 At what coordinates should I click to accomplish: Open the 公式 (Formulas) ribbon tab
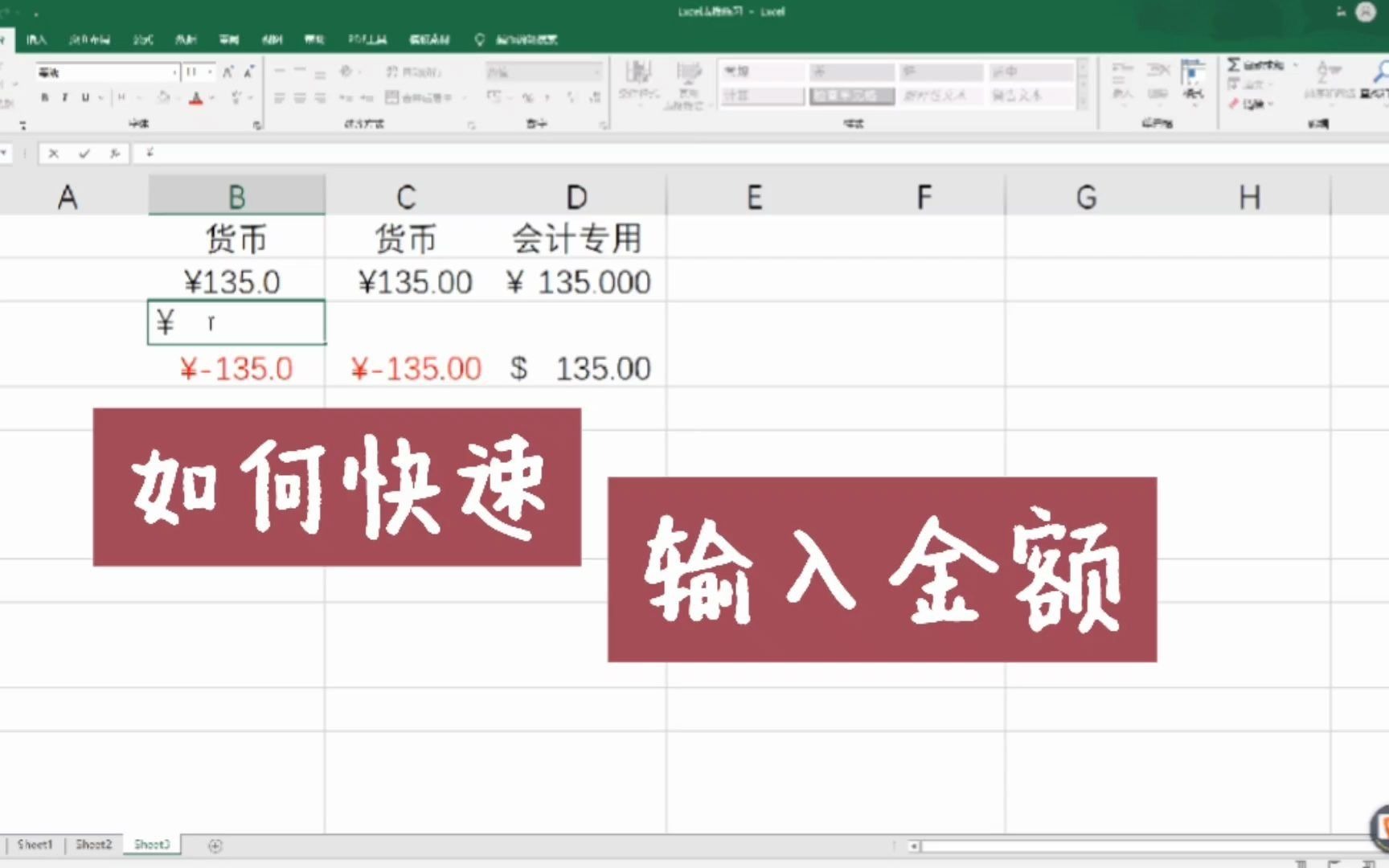point(143,39)
